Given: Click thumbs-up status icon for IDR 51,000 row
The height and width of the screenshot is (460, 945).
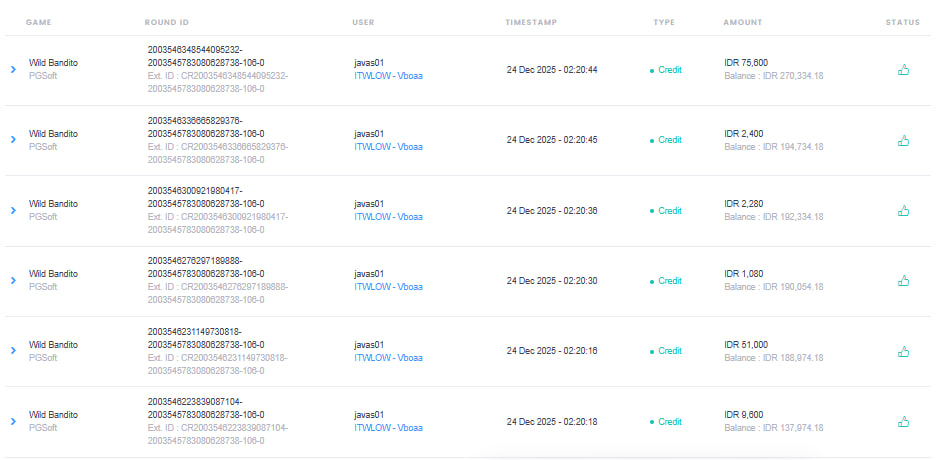Looking at the screenshot, I should click(x=903, y=351).
